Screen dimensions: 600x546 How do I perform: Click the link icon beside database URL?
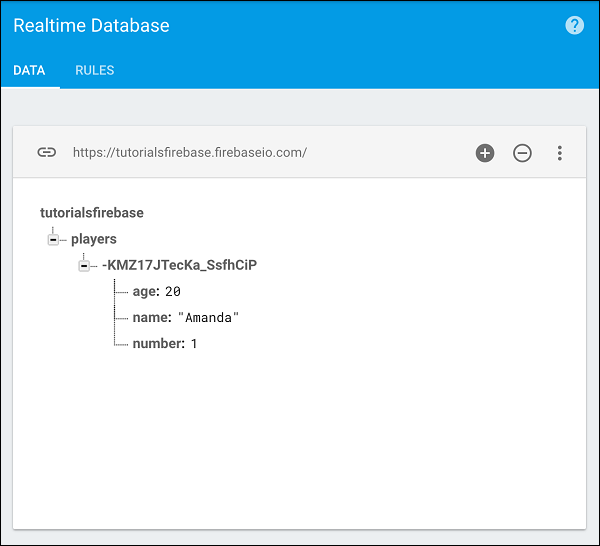click(x=46, y=153)
